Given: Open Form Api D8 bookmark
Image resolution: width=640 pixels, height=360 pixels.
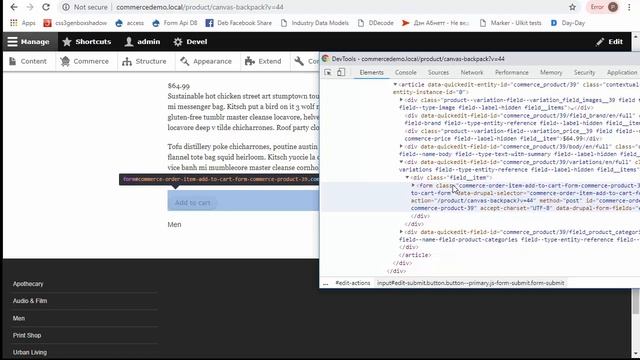Looking at the screenshot, I should coord(175,23).
